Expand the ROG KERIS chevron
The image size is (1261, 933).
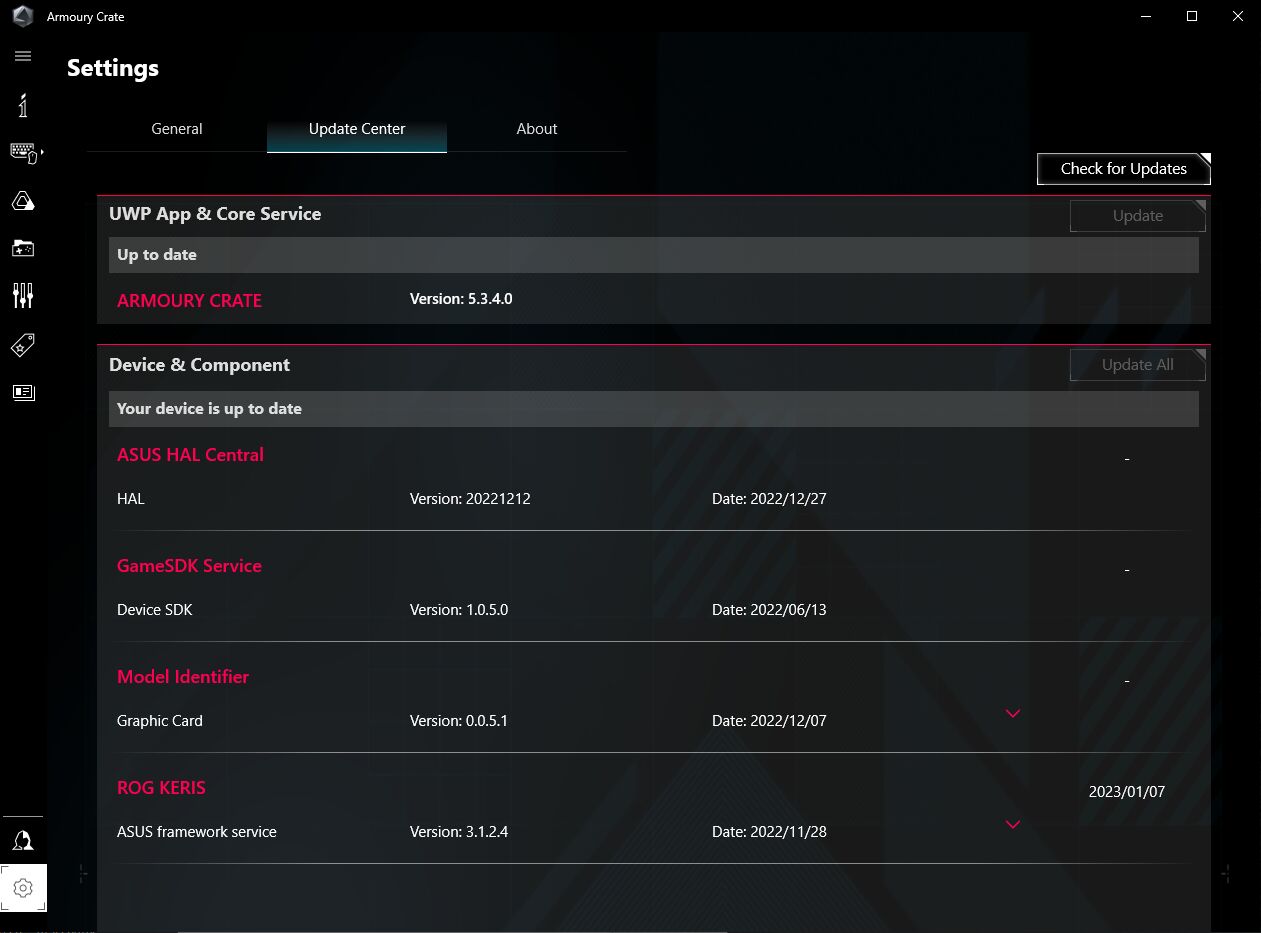click(x=1013, y=824)
